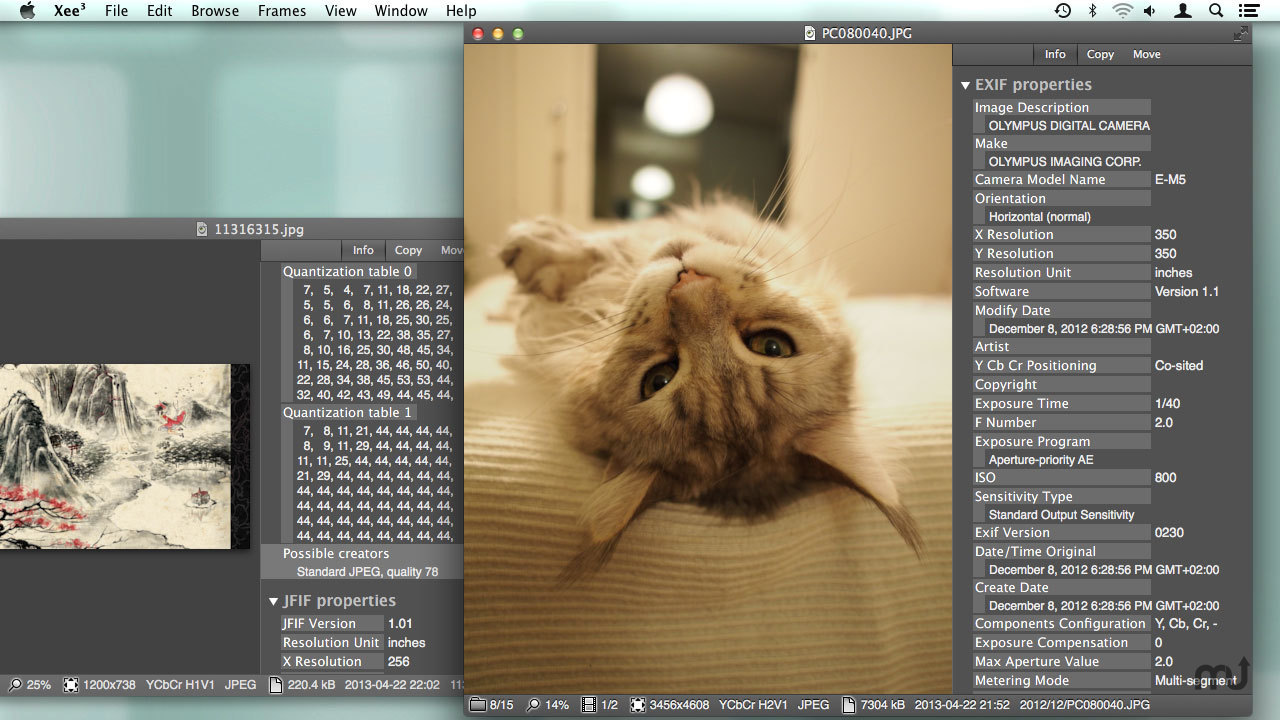Click the Chinese landscape painting image

tap(124, 456)
